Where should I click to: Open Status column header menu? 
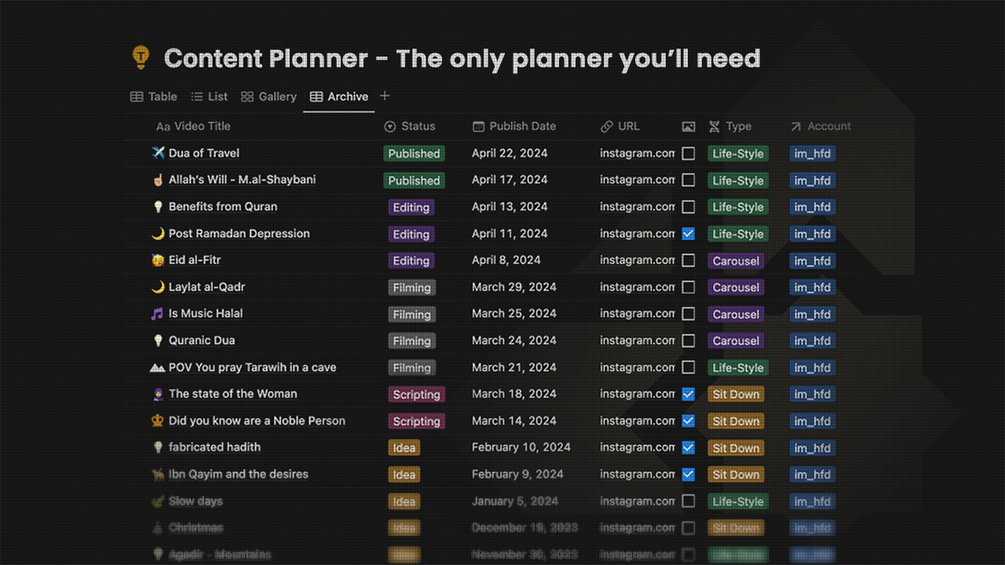(410, 127)
